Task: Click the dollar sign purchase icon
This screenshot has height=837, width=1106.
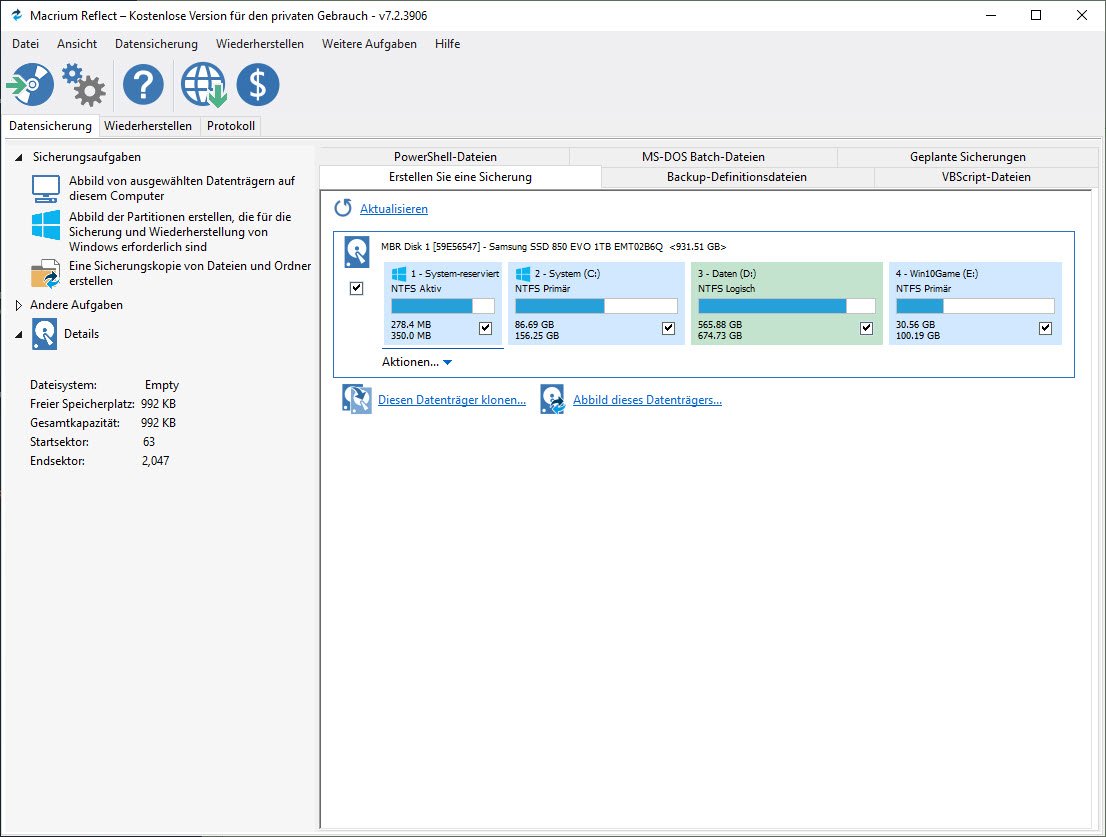Action: pos(258,86)
